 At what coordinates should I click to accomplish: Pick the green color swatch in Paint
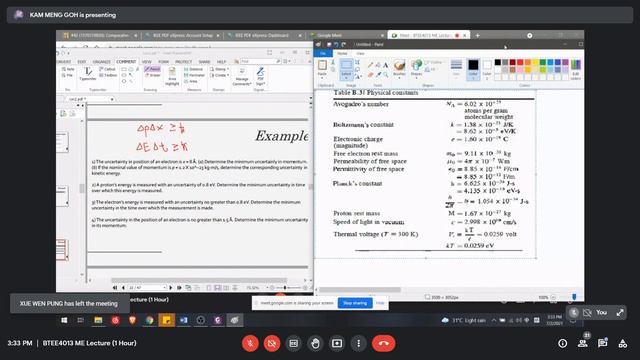[x=542, y=62]
